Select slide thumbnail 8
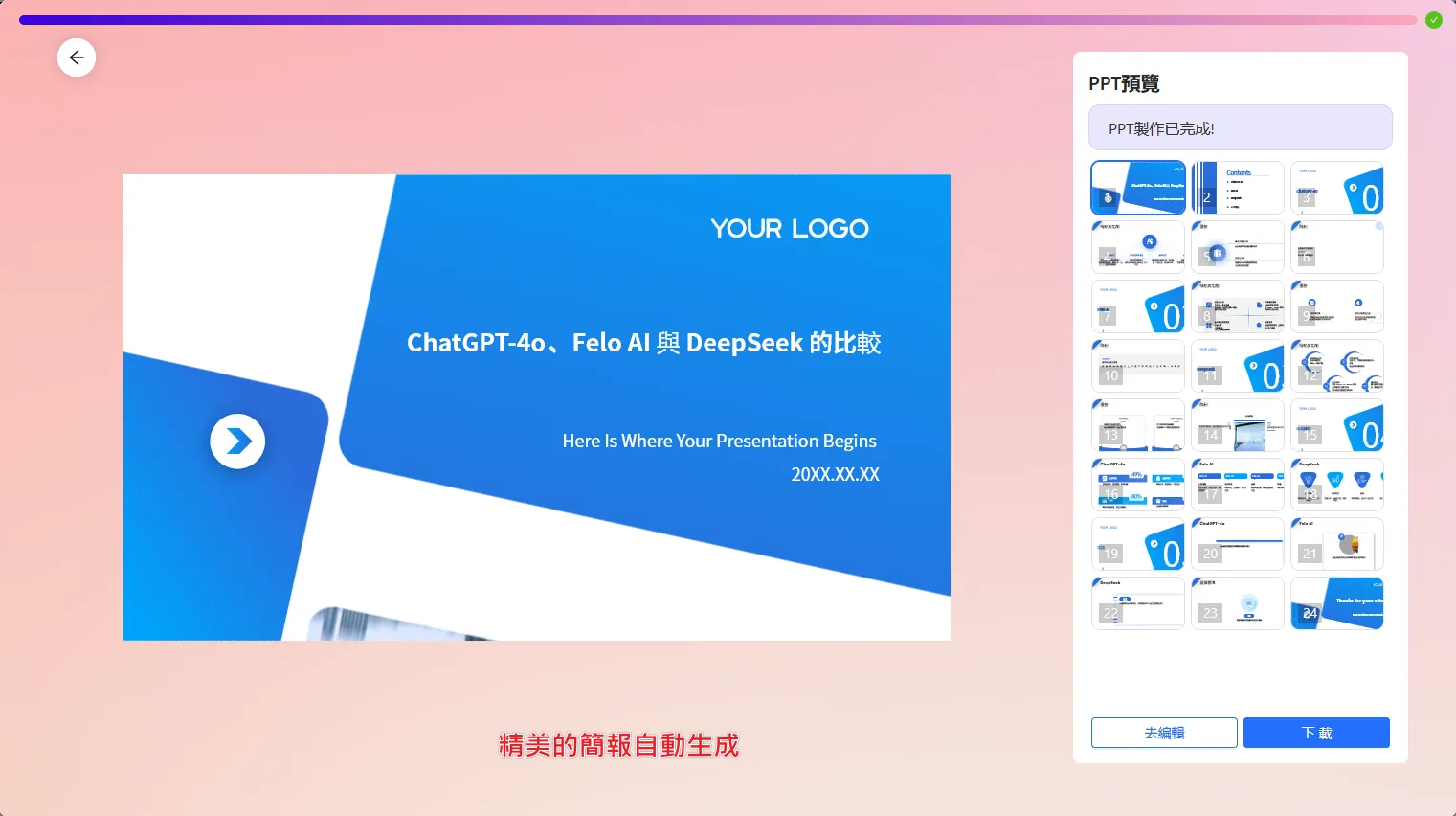The height and width of the screenshot is (816, 1456). point(1238,306)
